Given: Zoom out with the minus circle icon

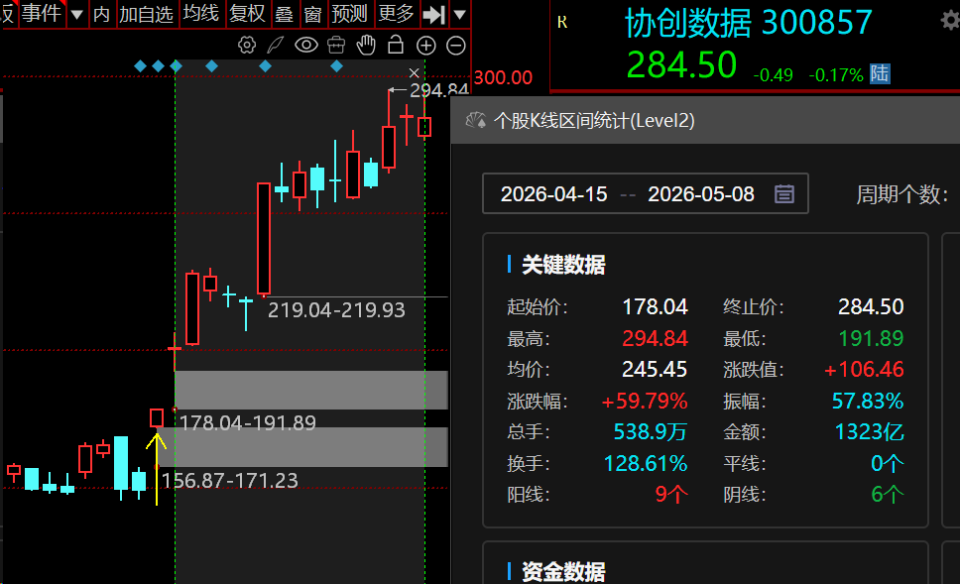Looking at the screenshot, I should (x=456, y=45).
